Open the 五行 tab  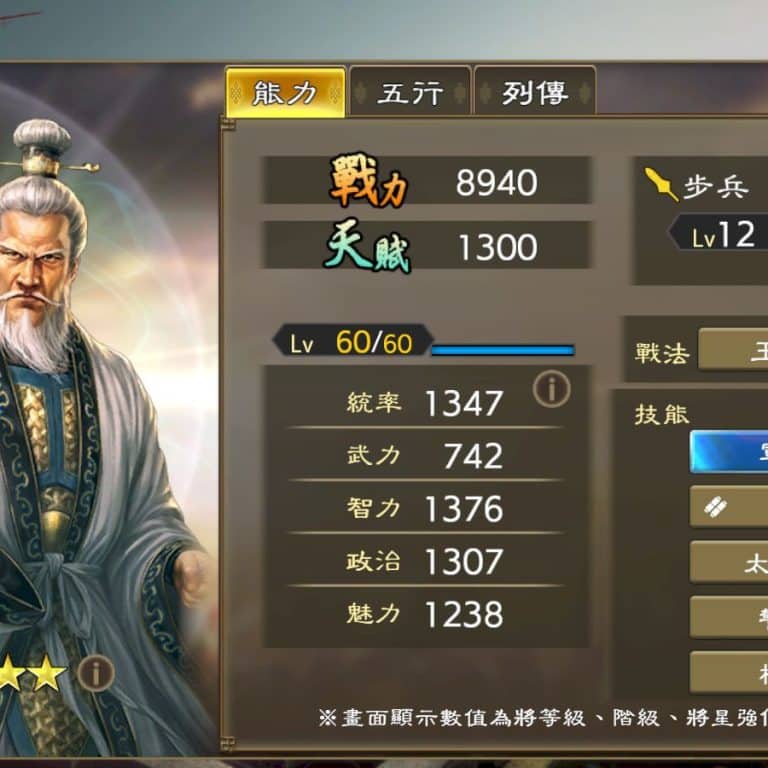pyautogui.click(x=410, y=92)
